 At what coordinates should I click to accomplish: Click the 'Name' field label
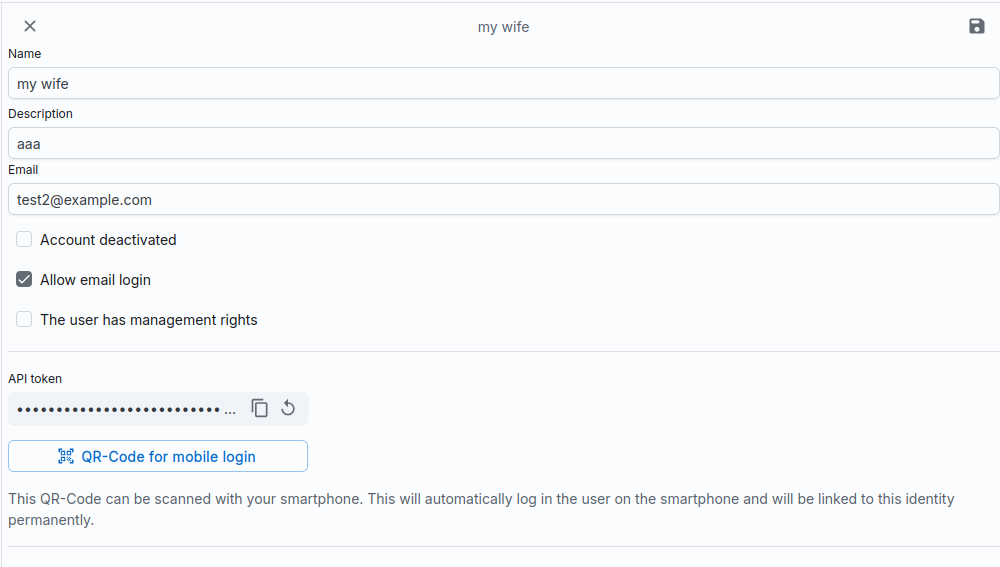25,54
